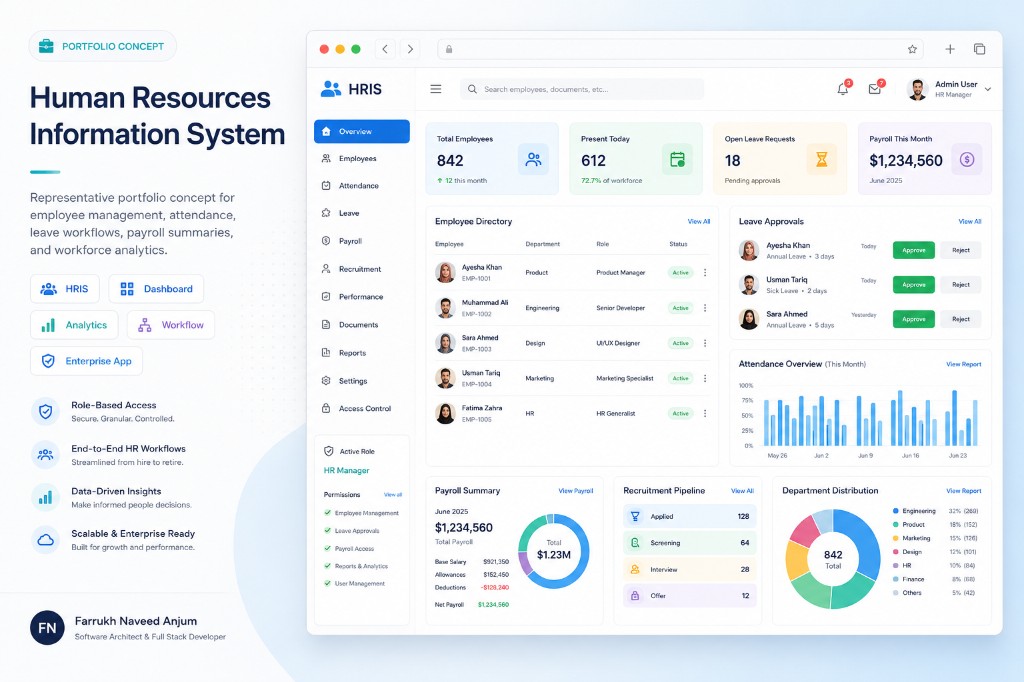Open Access Control in the sidebar
1024x682 pixels.
(x=362, y=408)
